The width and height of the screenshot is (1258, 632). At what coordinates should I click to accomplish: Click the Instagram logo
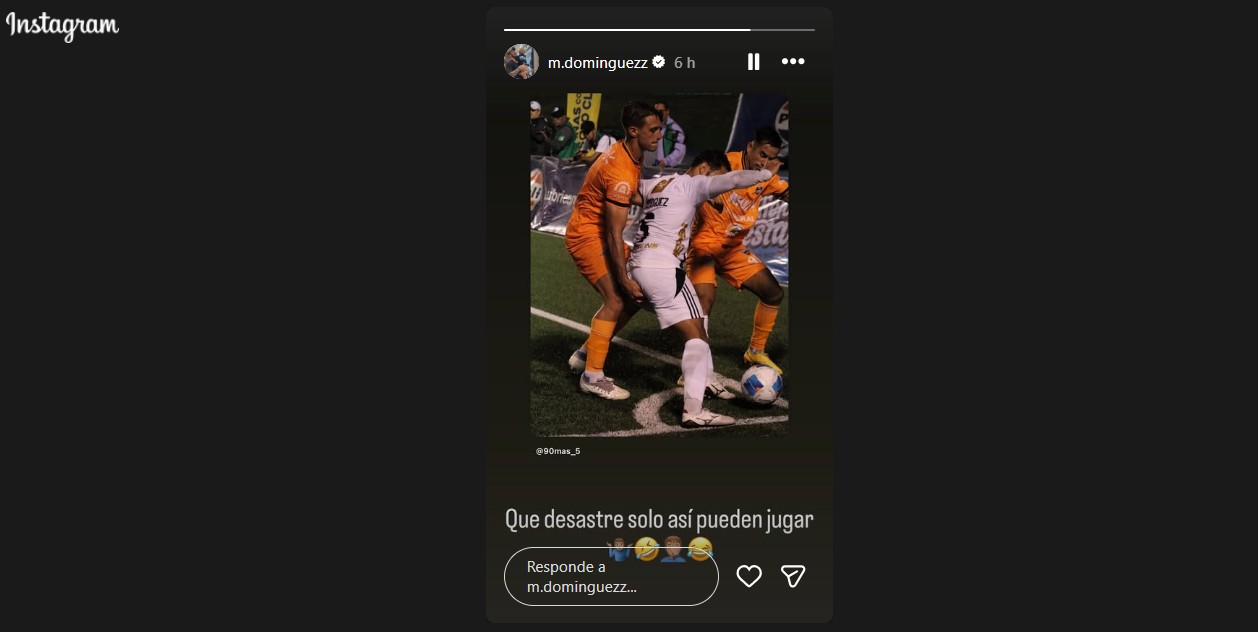click(x=62, y=26)
